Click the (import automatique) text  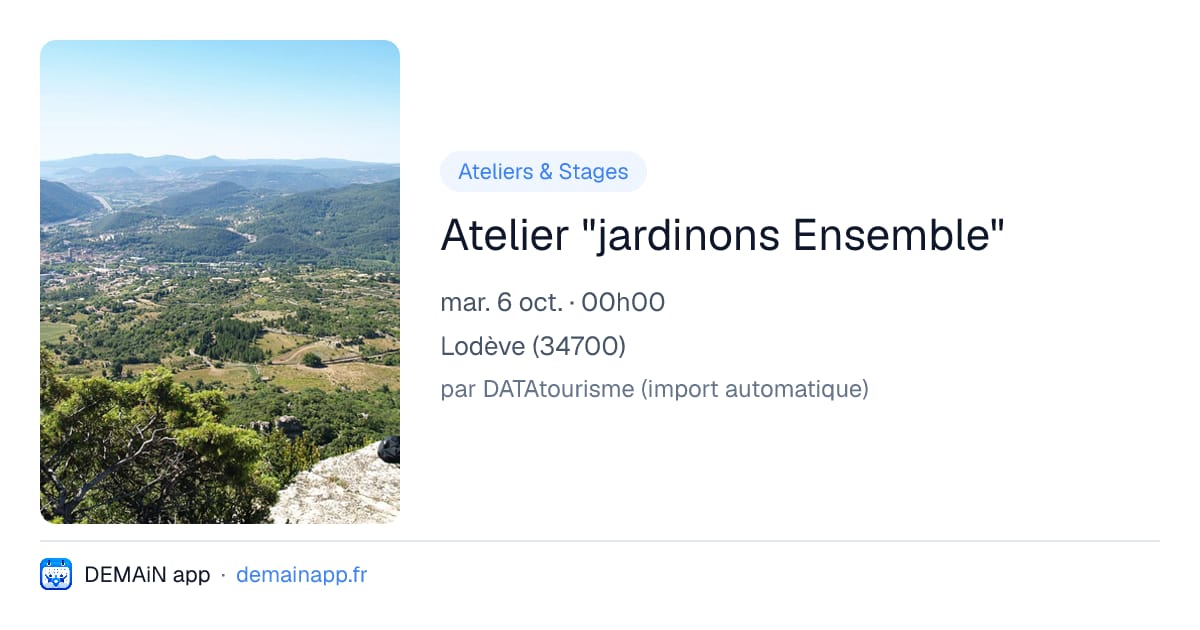[755, 389]
